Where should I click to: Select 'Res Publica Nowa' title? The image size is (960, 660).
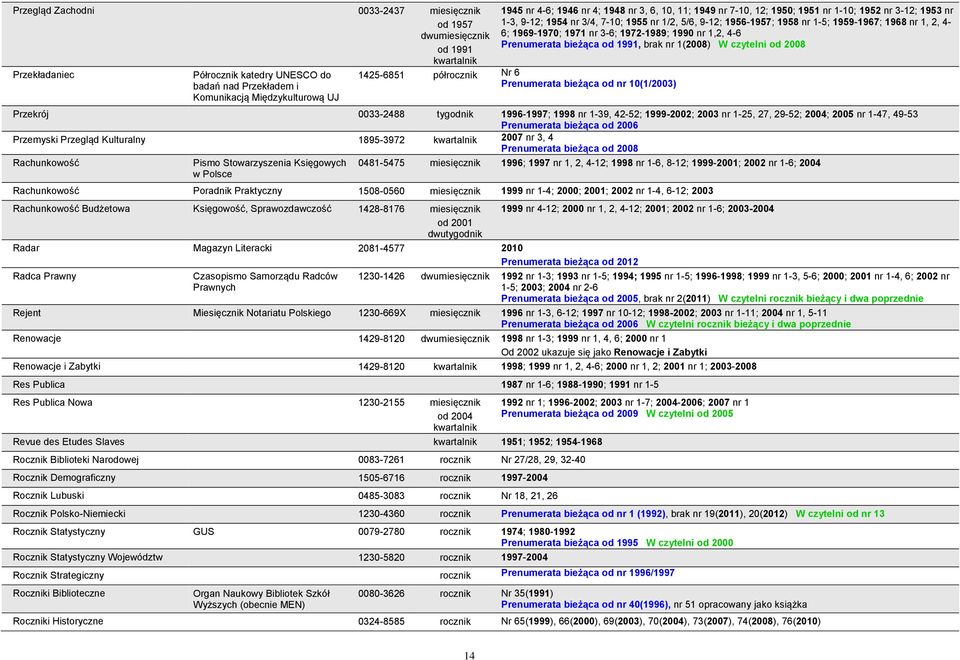coord(53,402)
